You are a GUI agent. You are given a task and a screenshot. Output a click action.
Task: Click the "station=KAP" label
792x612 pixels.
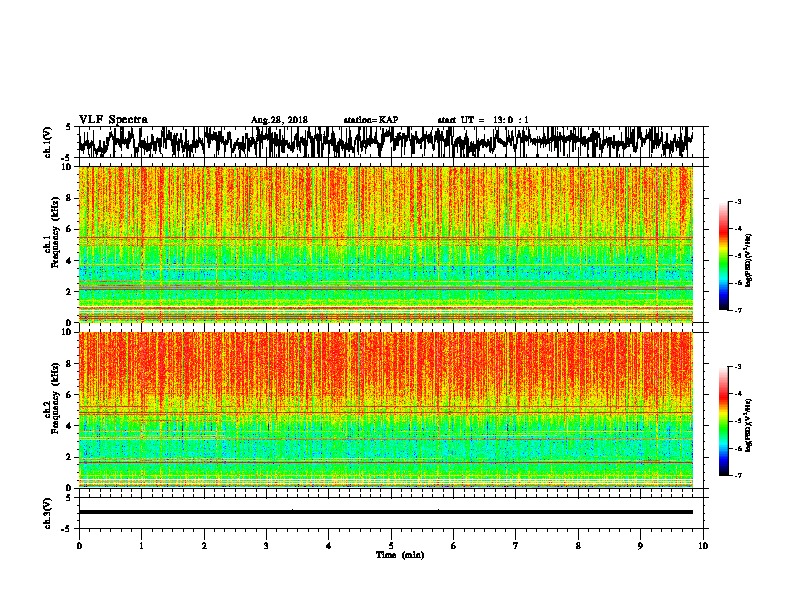(x=371, y=120)
